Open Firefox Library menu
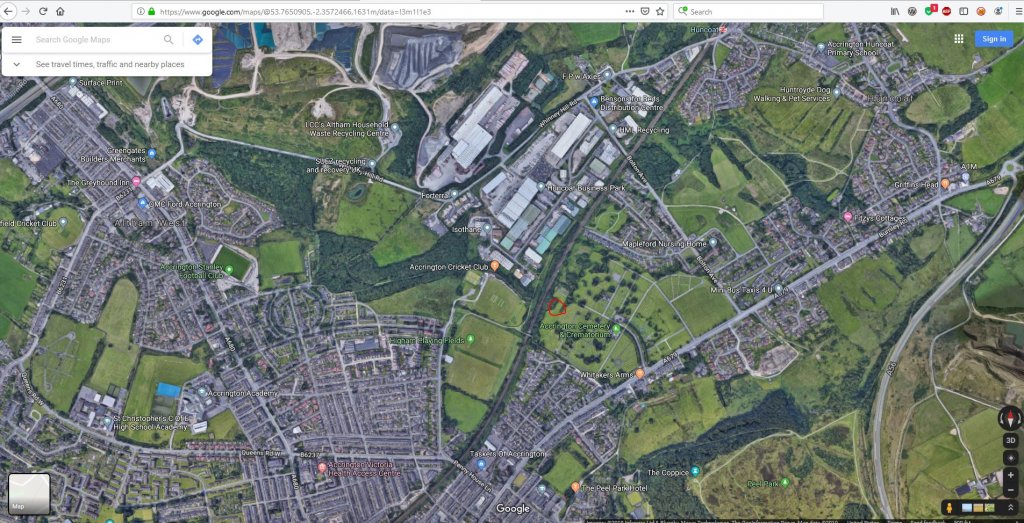The height and width of the screenshot is (523, 1024). pyautogui.click(x=894, y=11)
